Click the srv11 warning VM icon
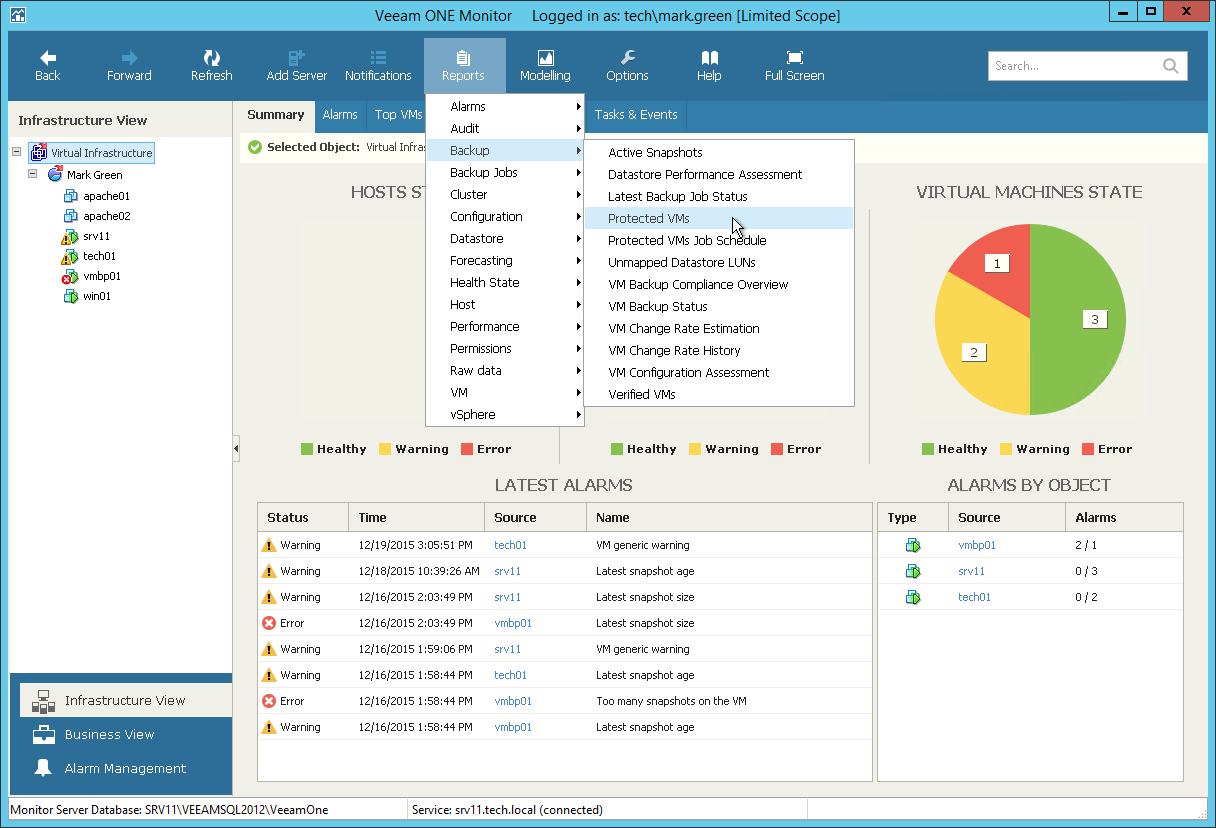Image resolution: width=1216 pixels, height=828 pixels. [x=70, y=236]
